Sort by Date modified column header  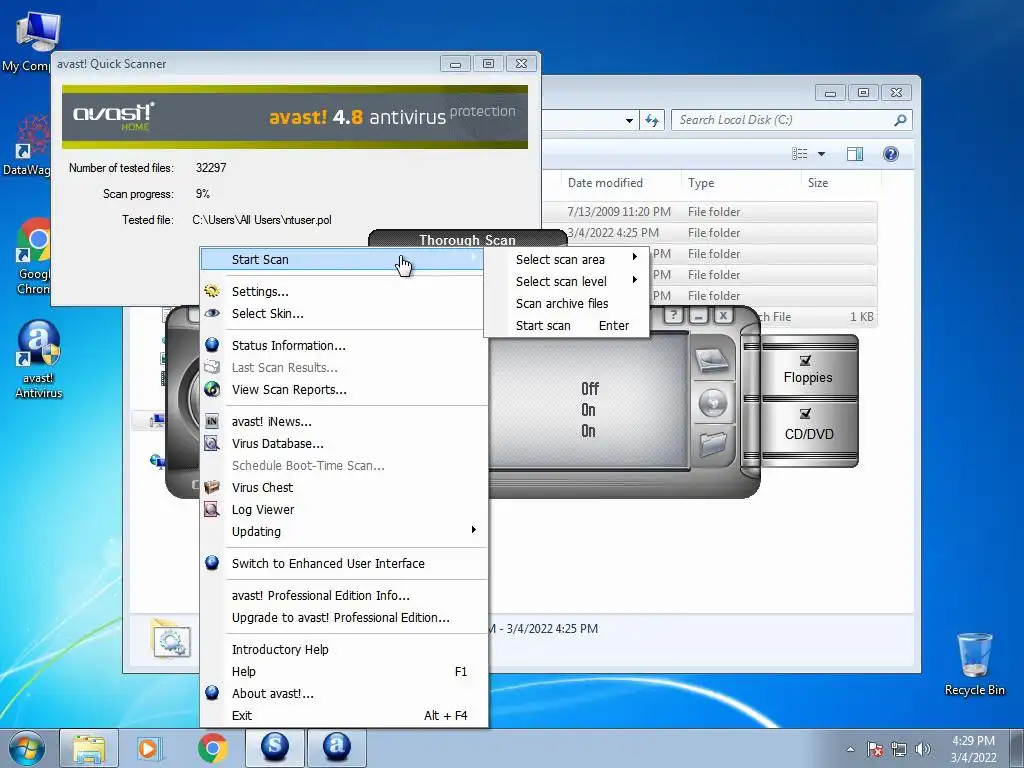pyautogui.click(x=620, y=183)
